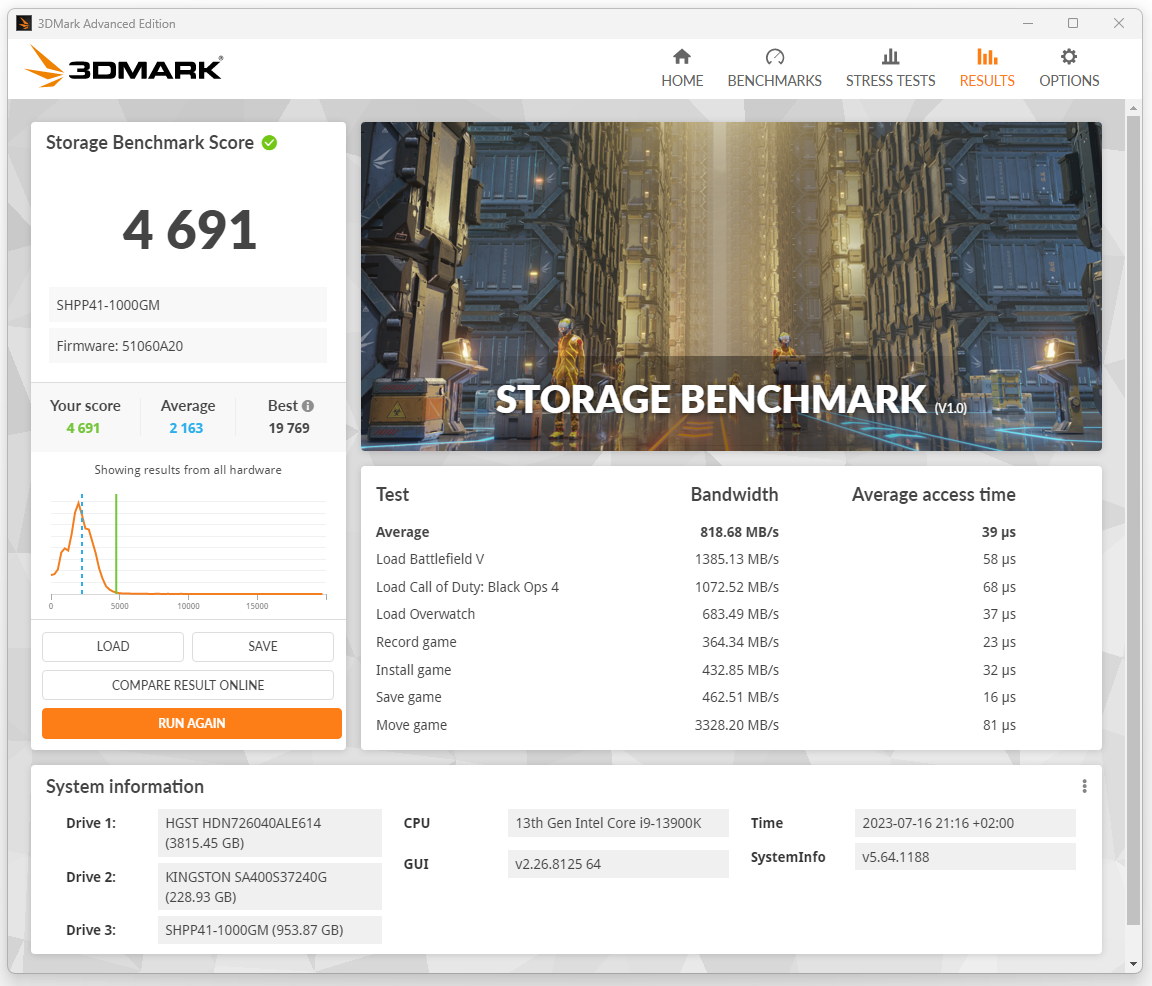Click the SAVE button
The image size is (1152, 986).
click(x=263, y=647)
